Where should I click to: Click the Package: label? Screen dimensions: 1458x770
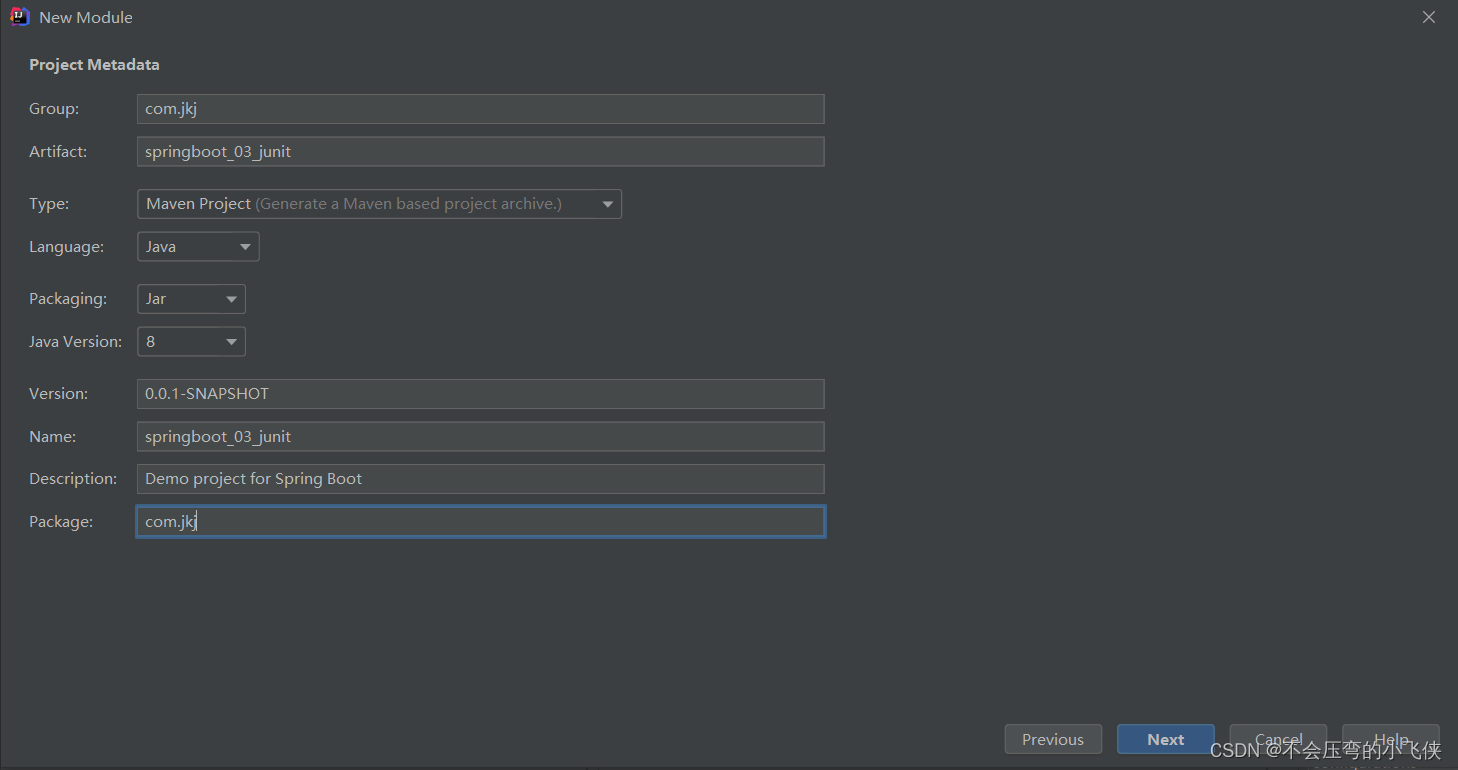pyautogui.click(x=61, y=522)
